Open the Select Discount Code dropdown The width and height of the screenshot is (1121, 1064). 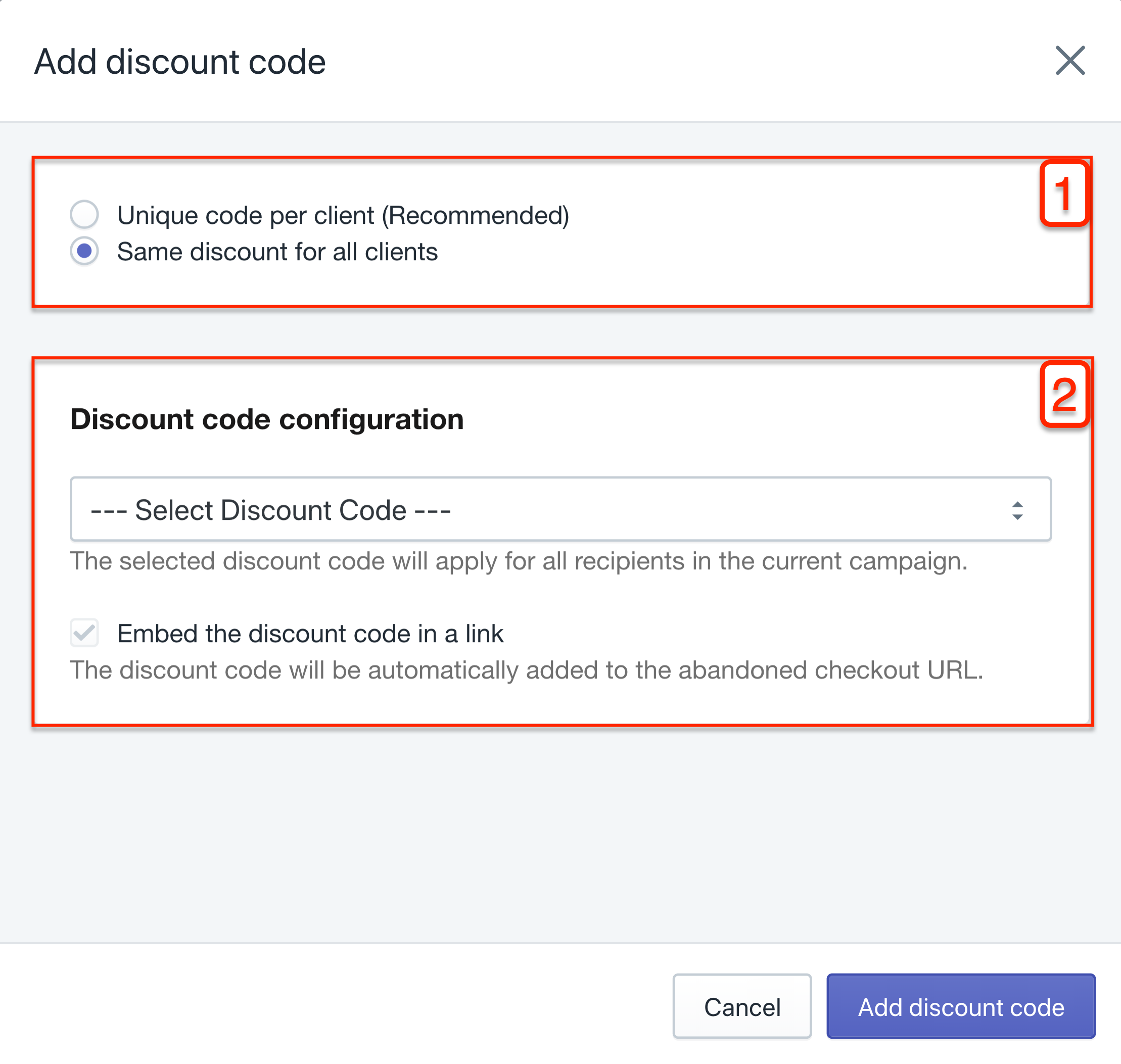560,509
